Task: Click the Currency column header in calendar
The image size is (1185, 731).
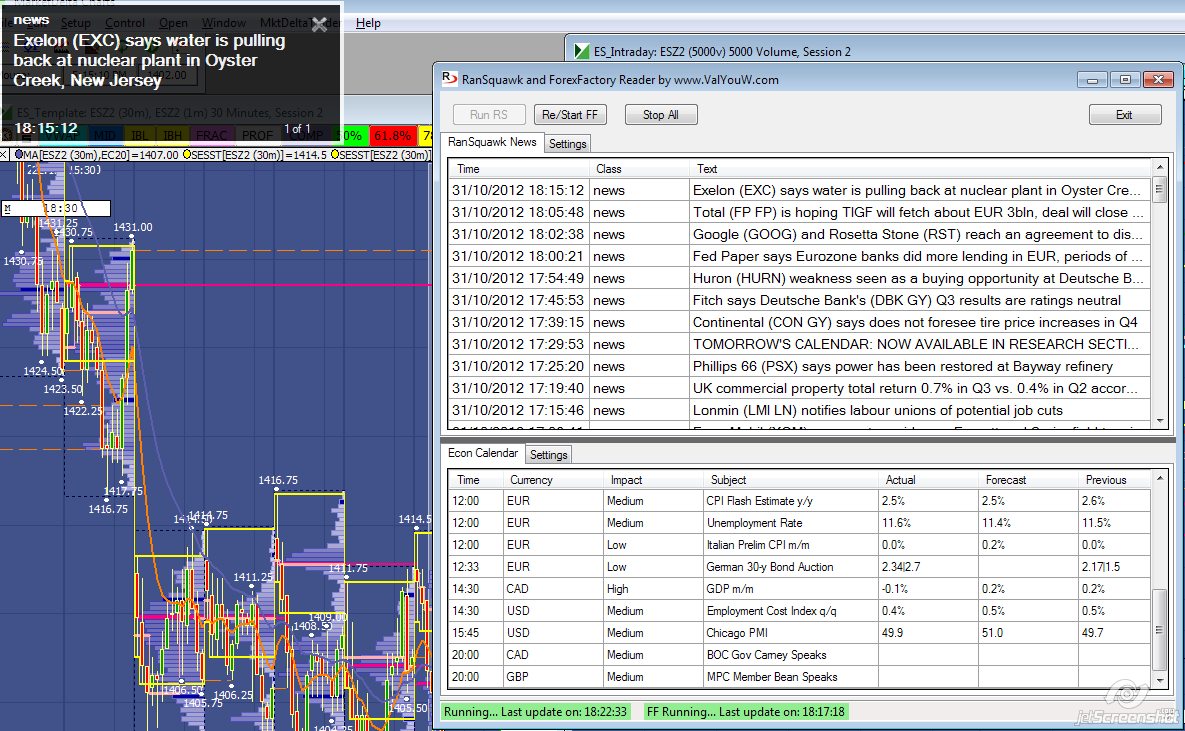Action: (552, 480)
